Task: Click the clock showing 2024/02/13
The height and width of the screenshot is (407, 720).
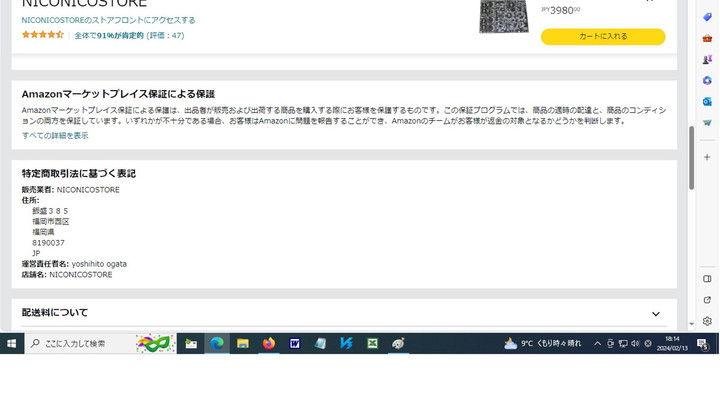Action: [672, 344]
